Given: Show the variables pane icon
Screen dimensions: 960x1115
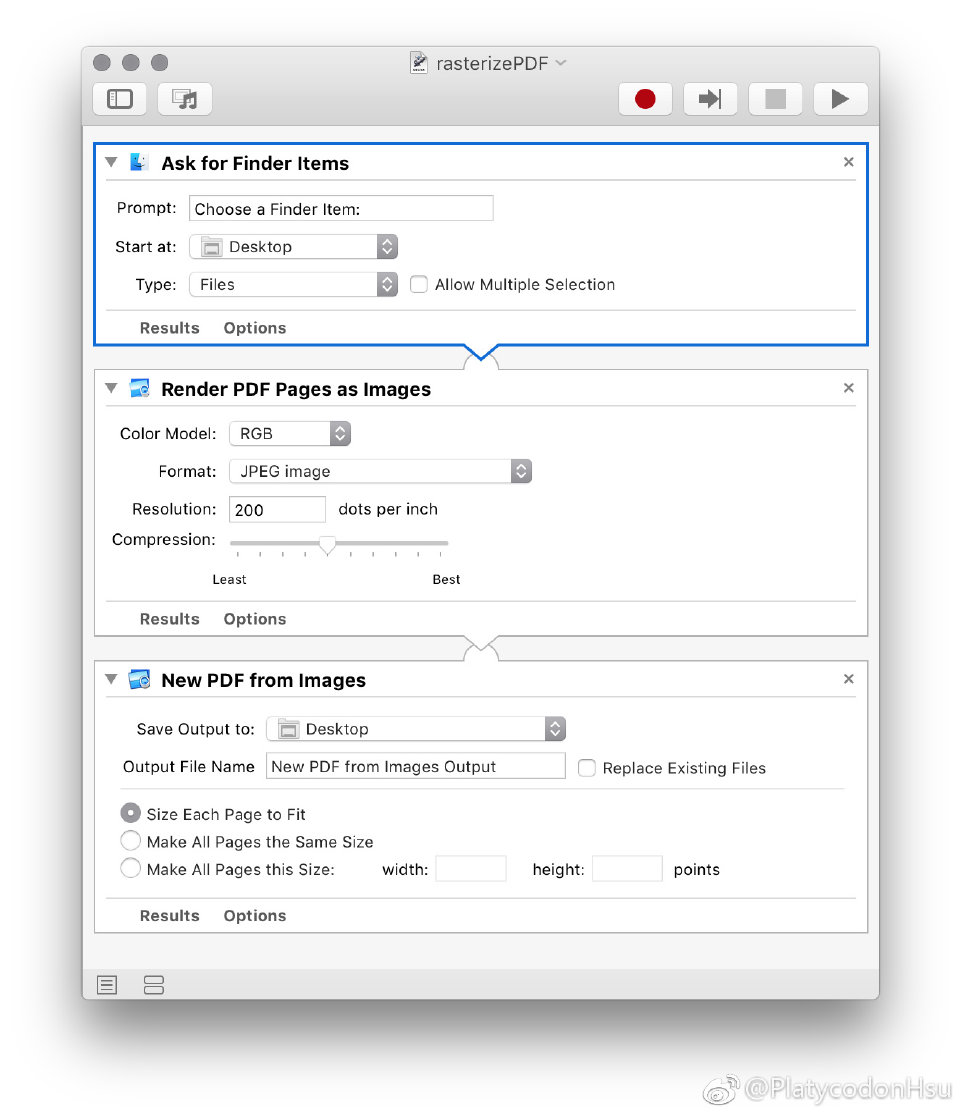Looking at the screenshot, I should pyautogui.click(x=154, y=985).
